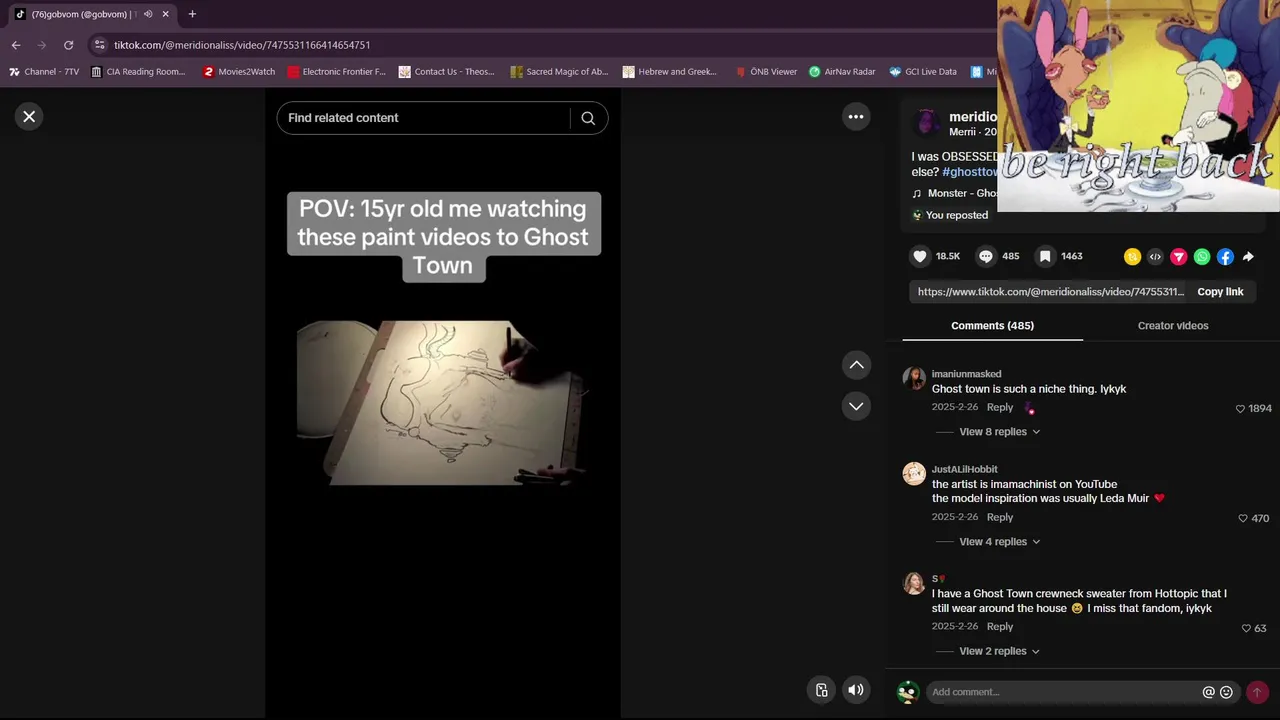The width and height of the screenshot is (1280, 720).
Task: Like the video with the heart icon
Action: [920, 256]
